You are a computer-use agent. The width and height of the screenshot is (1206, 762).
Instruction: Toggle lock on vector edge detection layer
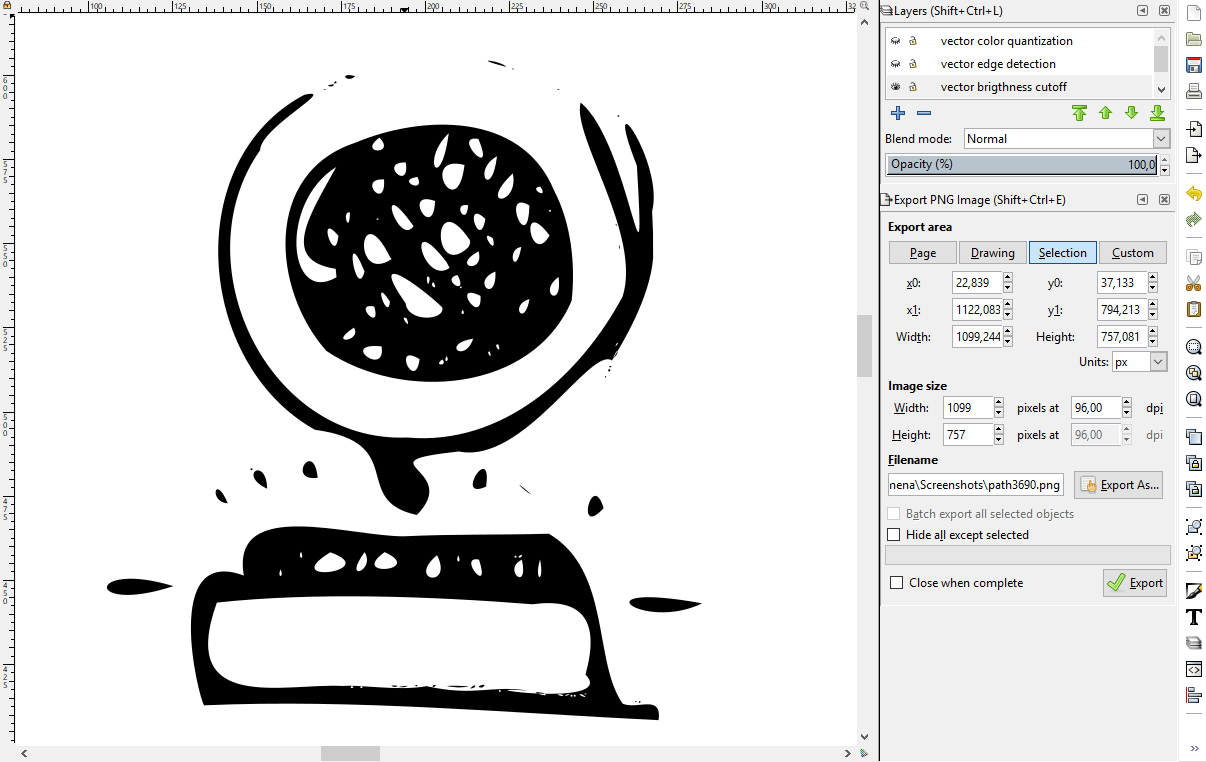tap(913, 64)
